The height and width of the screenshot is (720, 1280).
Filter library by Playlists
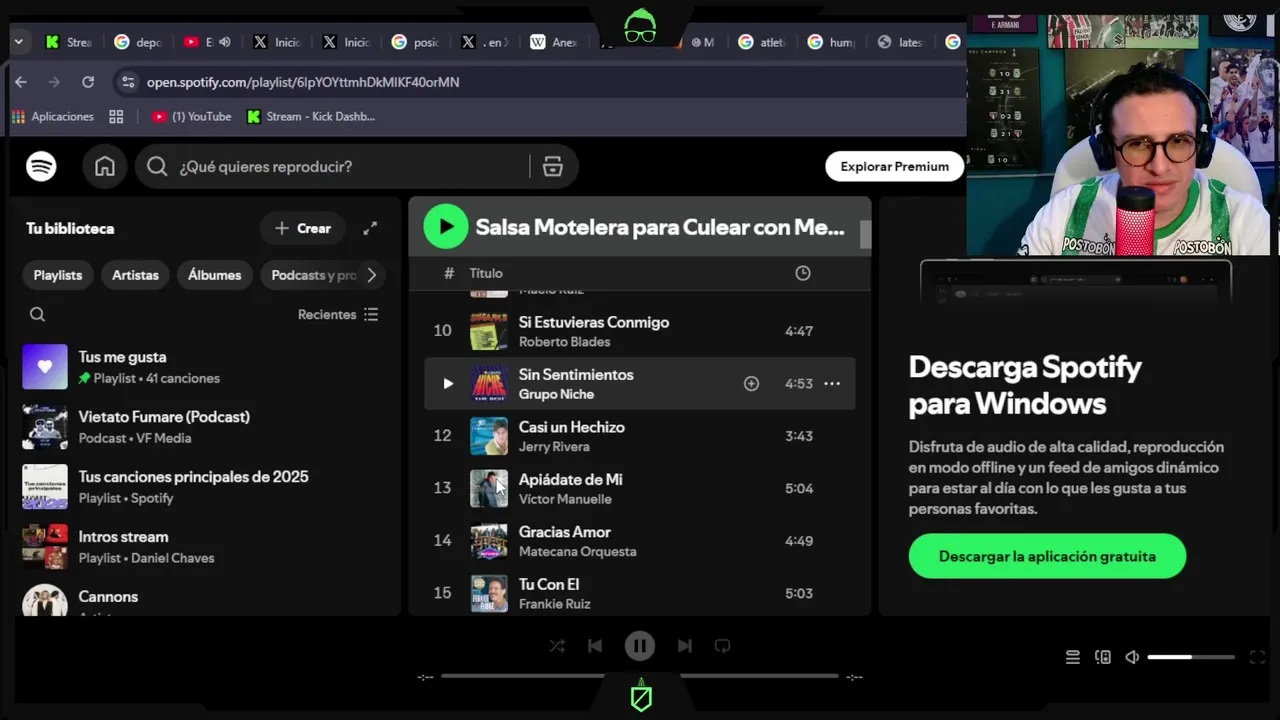(x=58, y=275)
